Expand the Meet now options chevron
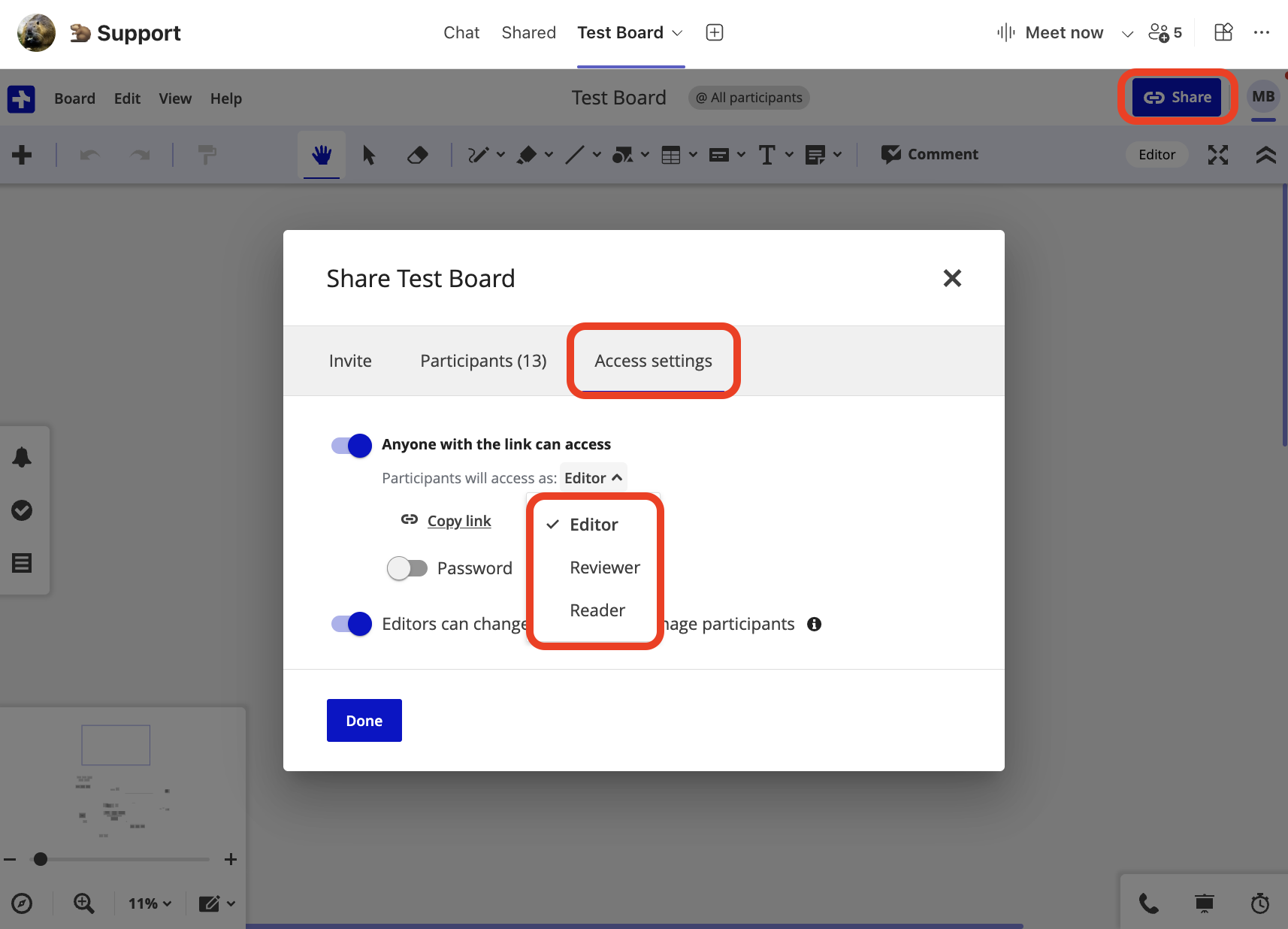 pyautogui.click(x=1127, y=33)
